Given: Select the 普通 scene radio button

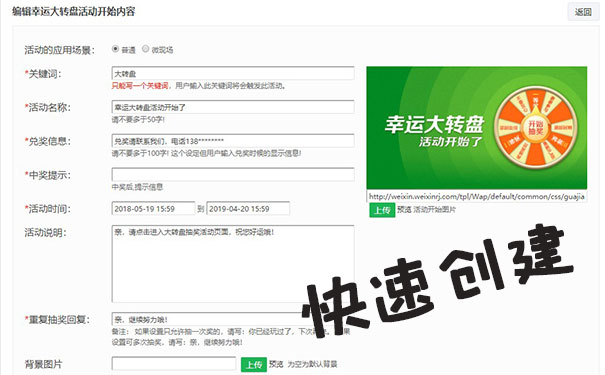Looking at the screenshot, I should [115, 49].
